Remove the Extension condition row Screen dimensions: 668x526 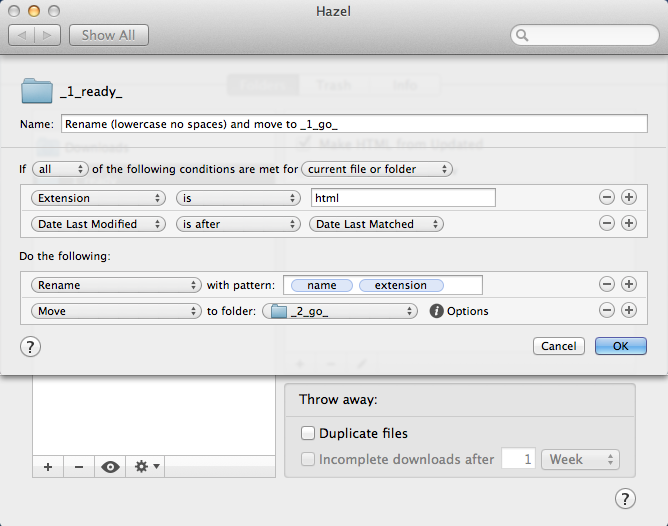pyautogui.click(x=607, y=197)
